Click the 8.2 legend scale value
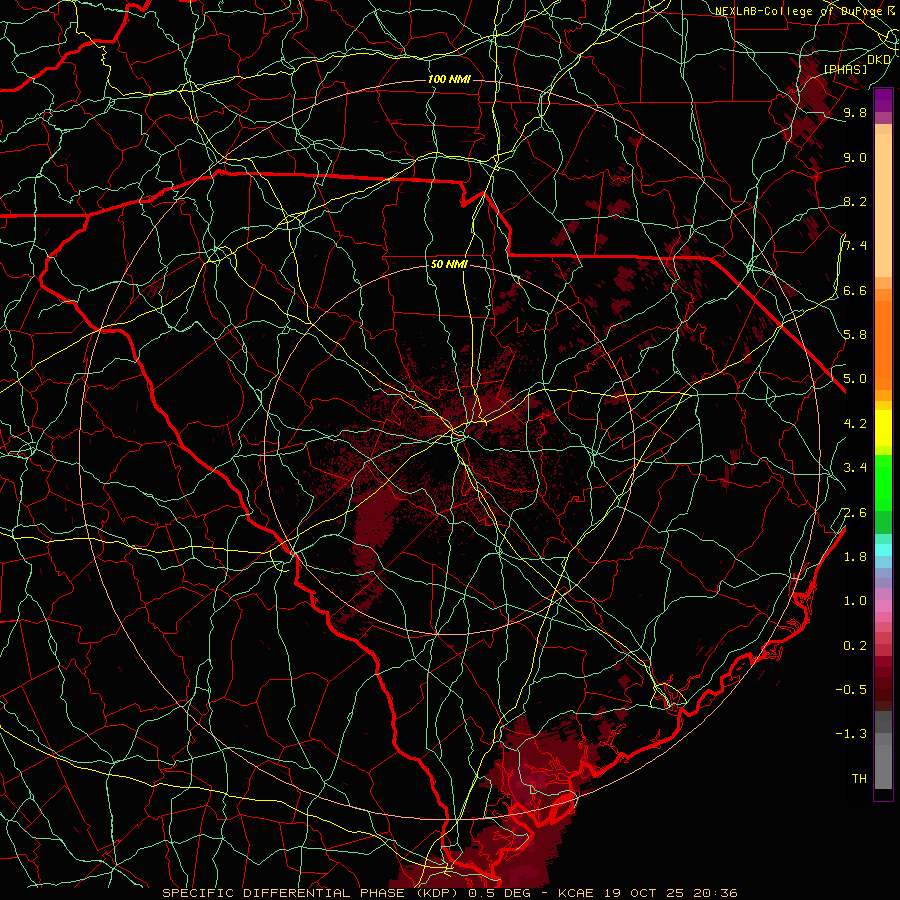Image resolution: width=900 pixels, height=900 pixels. 855,201
